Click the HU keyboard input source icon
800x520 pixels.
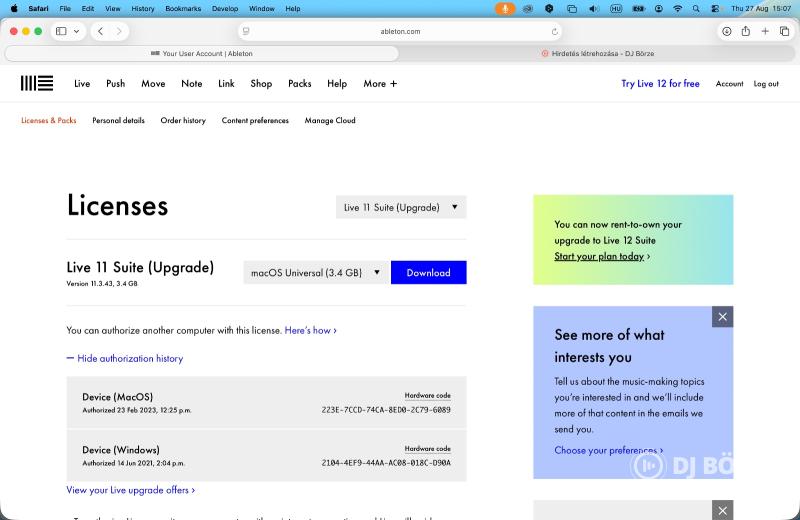(x=616, y=9)
